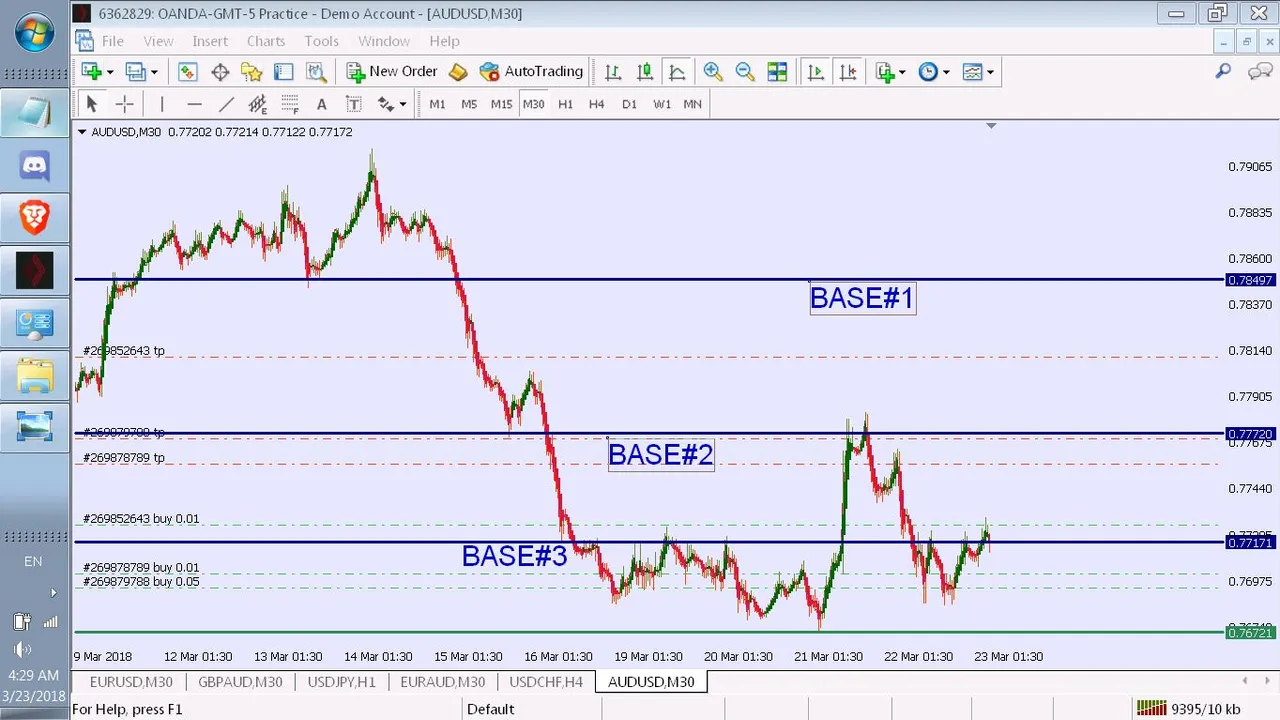The width and height of the screenshot is (1280, 720).
Task: Switch to the USDJPY,H1 chart tab
Action: pos(342,682)
